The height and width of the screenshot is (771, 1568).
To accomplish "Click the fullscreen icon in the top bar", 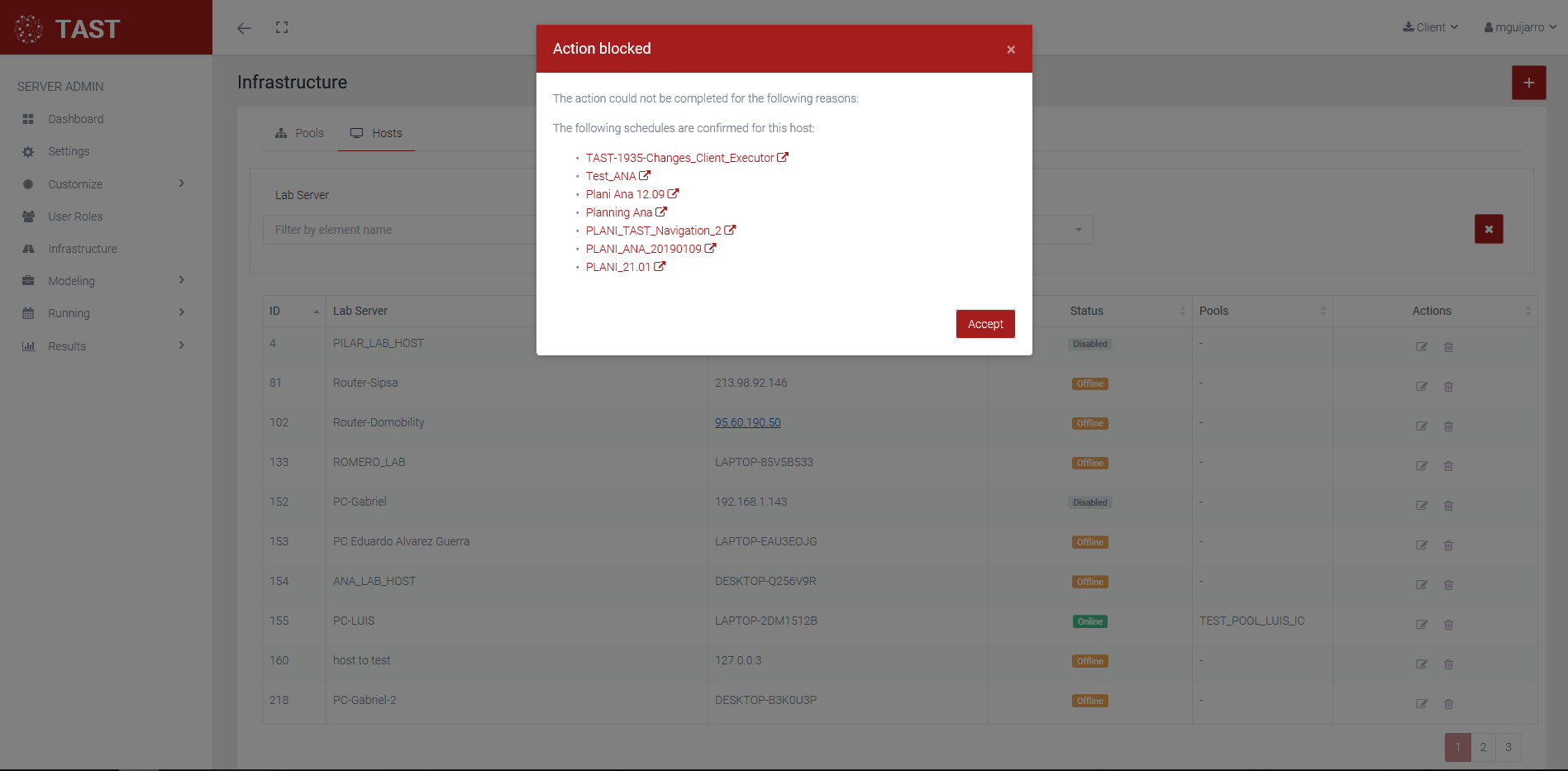I will pos(282,28).
